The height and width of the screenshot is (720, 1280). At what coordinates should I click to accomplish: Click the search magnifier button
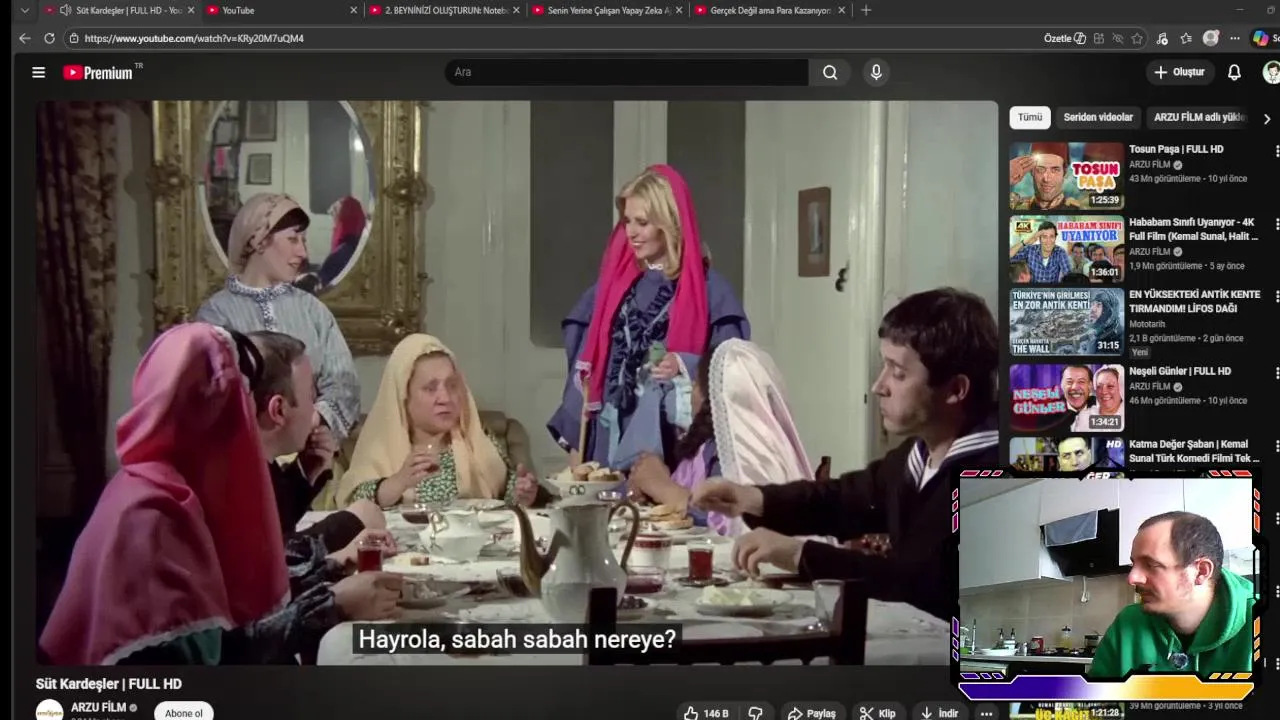pos(830,72)
